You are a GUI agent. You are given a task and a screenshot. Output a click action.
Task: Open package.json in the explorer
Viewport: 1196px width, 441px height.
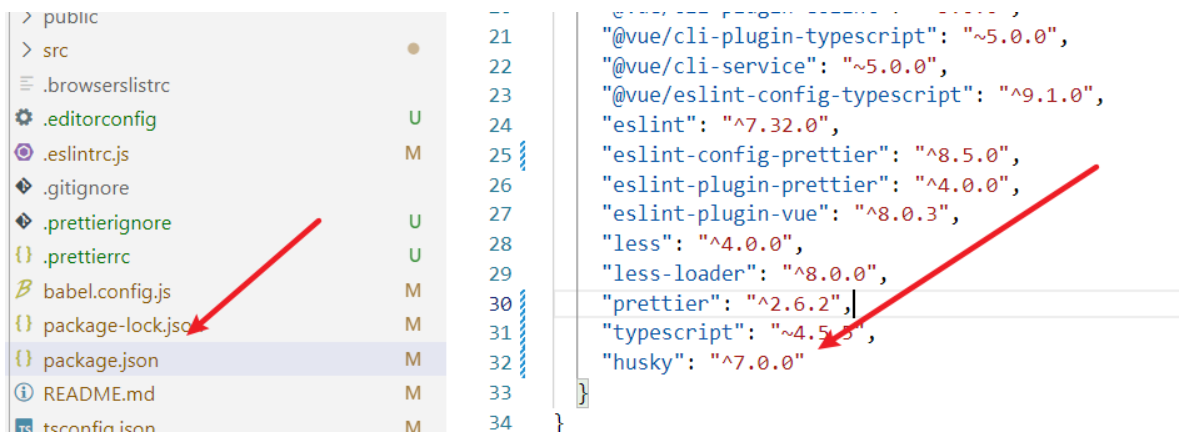(x=100, y=360)
